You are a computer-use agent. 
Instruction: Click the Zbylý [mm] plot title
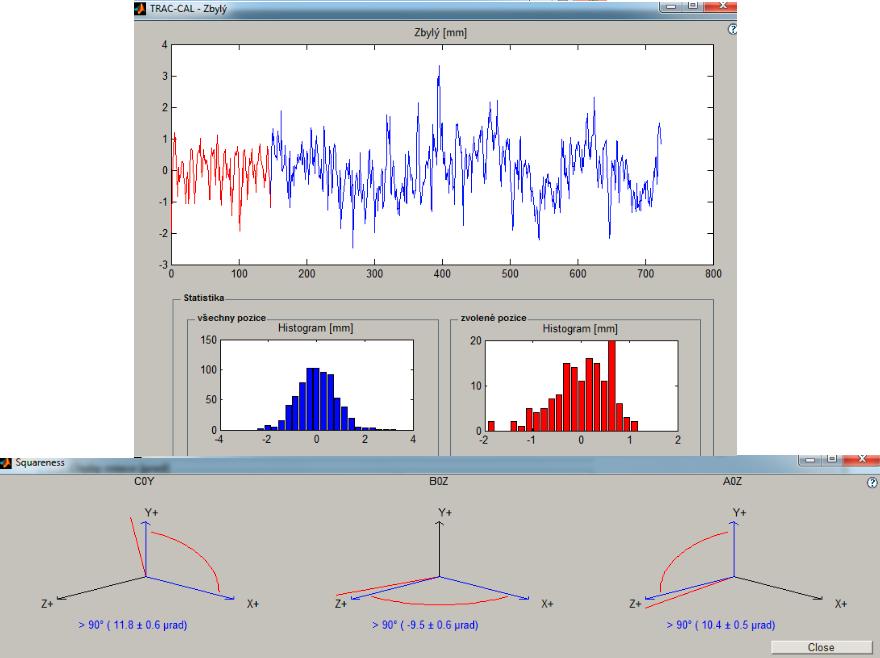click(441, 32)
